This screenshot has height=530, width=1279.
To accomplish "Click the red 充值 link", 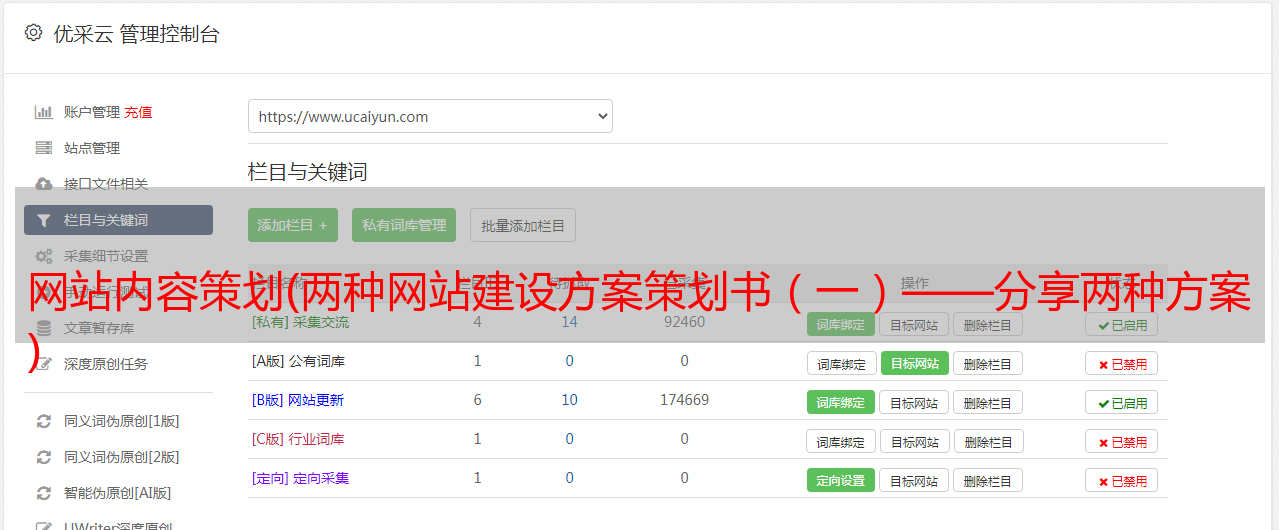I will click(x=138, y=112).
